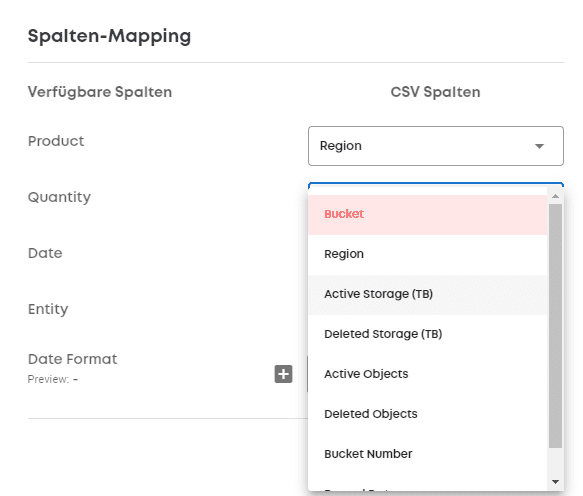Viewport: 583px width, 496px height.
Task: Click the Quantity label
Action: (59, 197)
